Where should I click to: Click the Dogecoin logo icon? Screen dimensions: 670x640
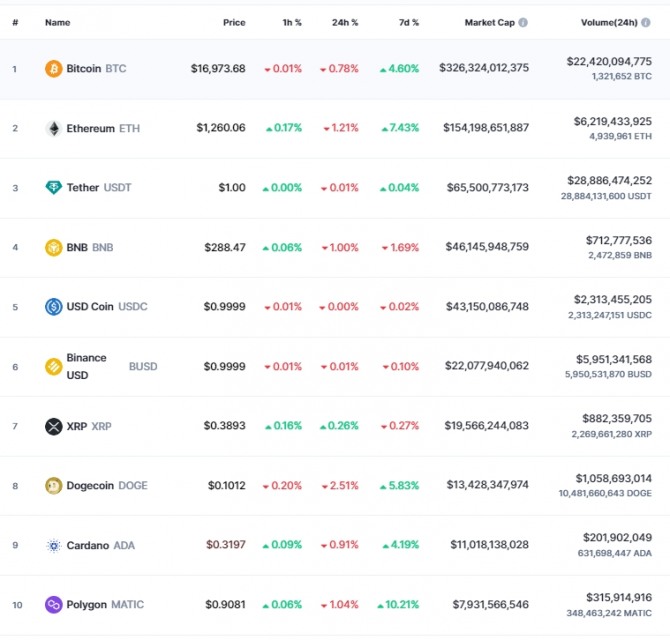(53, 486)
